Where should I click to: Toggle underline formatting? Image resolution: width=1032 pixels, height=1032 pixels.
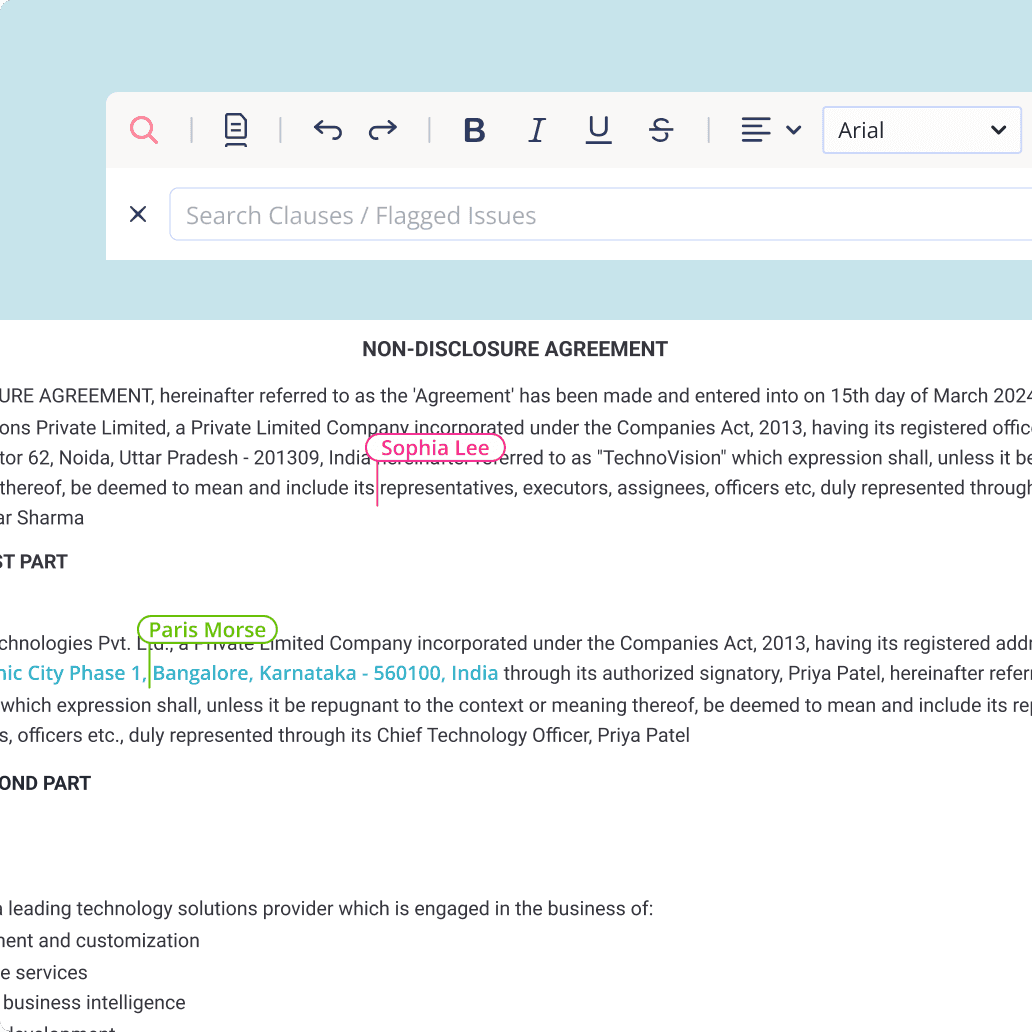coord(598,130)
